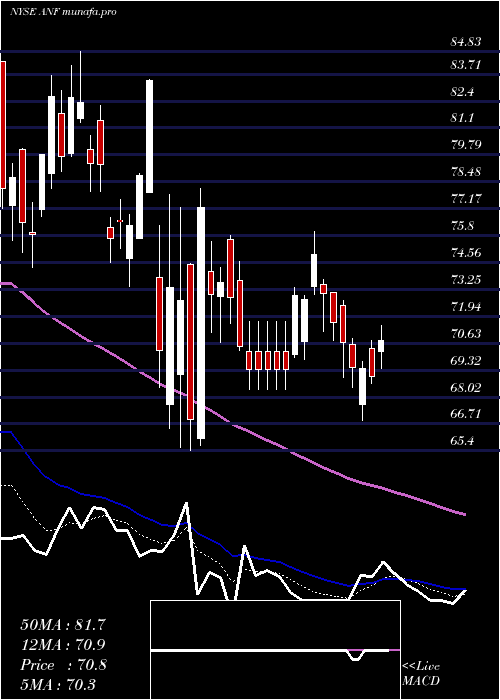Select the 82.4 price axis label
Image resolution: width=500 pixels, height=700 pixels.
pos(462,92)
